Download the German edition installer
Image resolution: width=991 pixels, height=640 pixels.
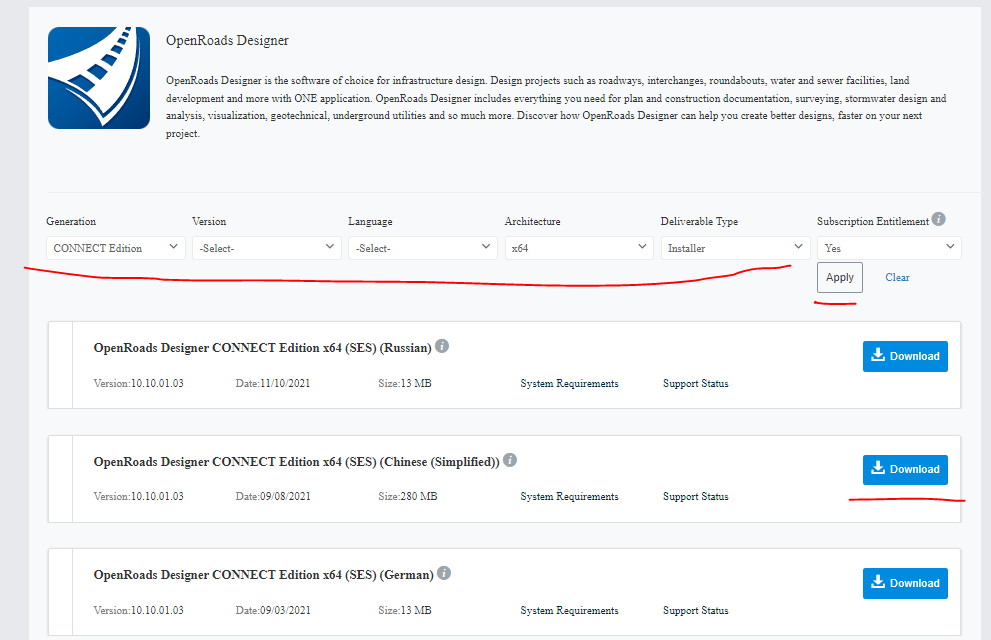point(905,583)
